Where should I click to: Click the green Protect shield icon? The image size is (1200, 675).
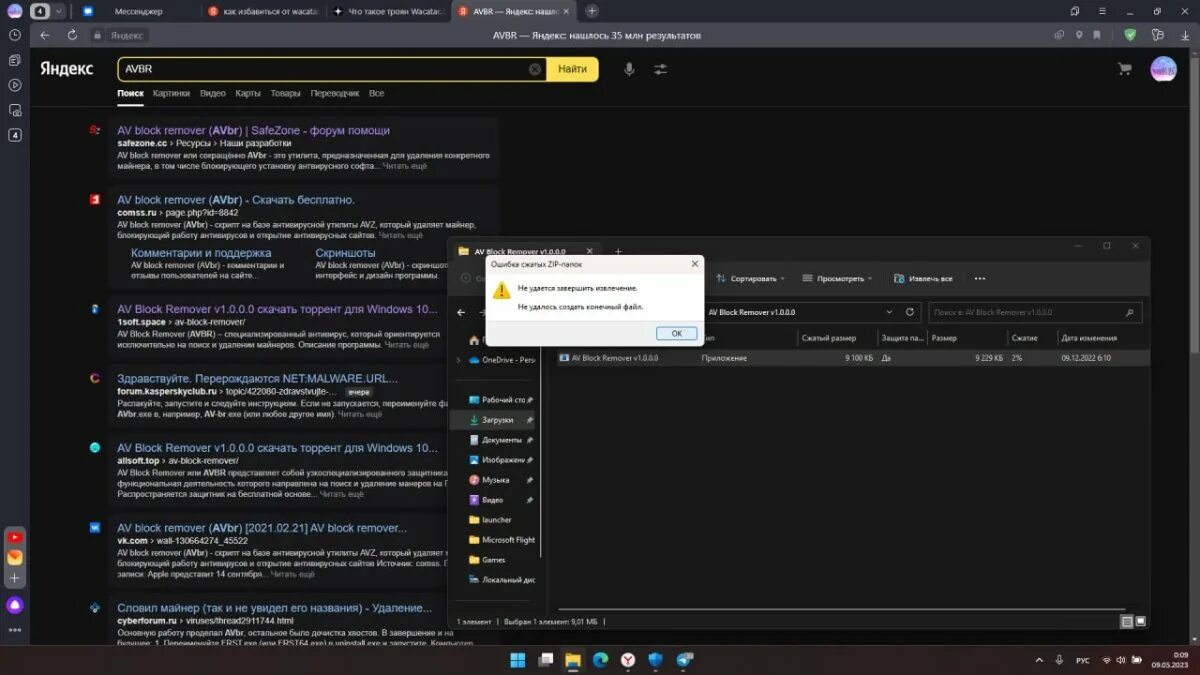pos(1130,35)
